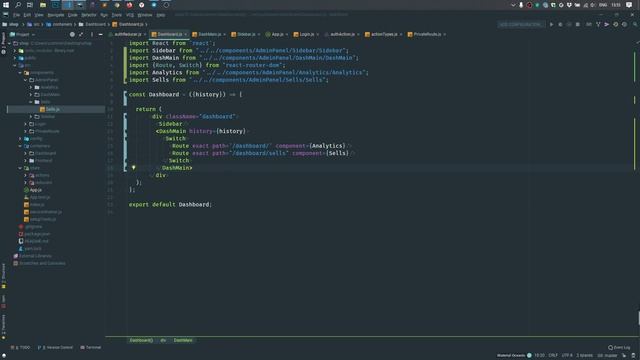Screen dimensions: 640x360
Task: Open Windows notification center
Action: click(x=629, y=5)
